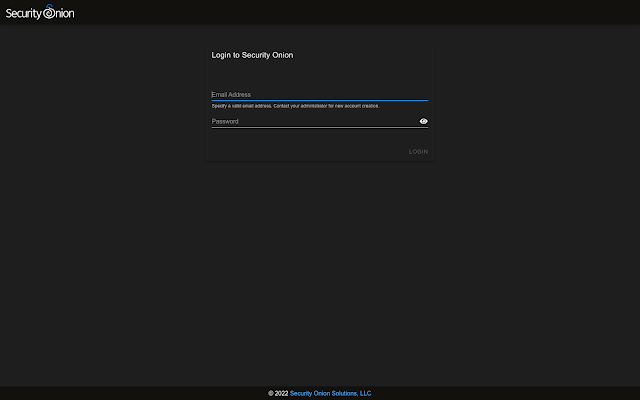Select the 'Login to Security Onion' heading
The width and height of the screenshot is (640, 400).
point(252,55)
